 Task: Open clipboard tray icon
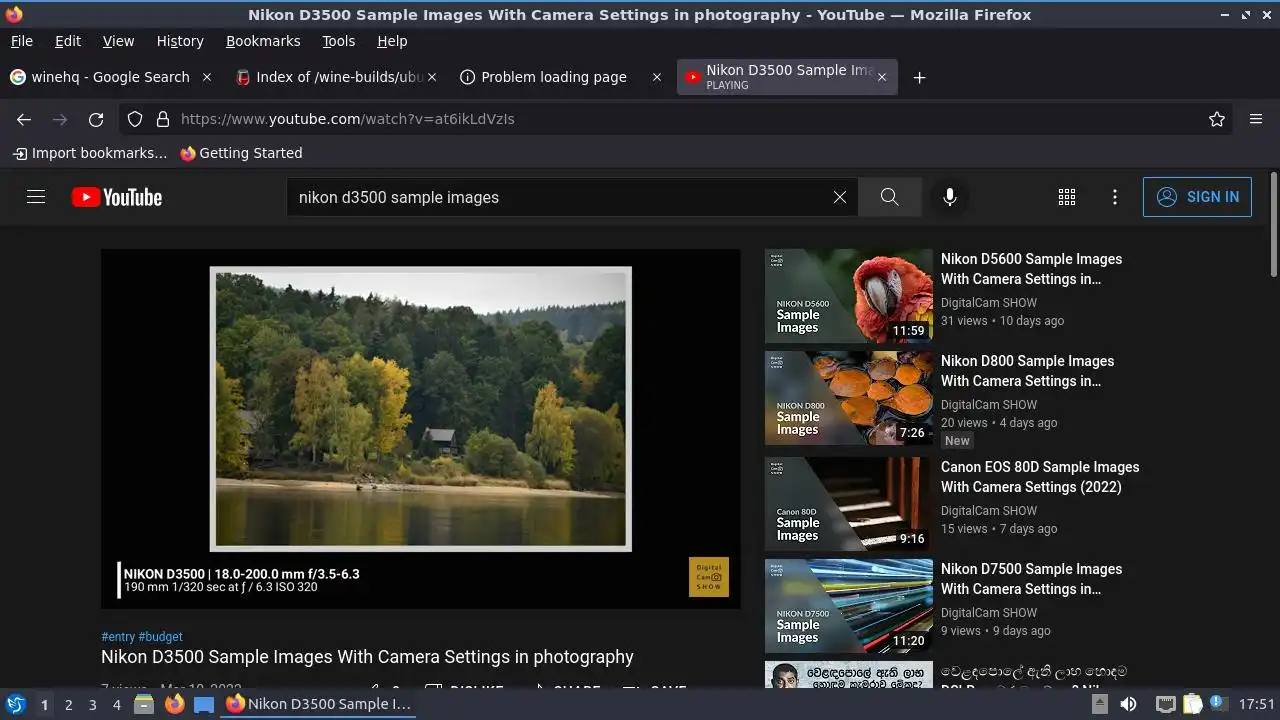coord(1192,704)
